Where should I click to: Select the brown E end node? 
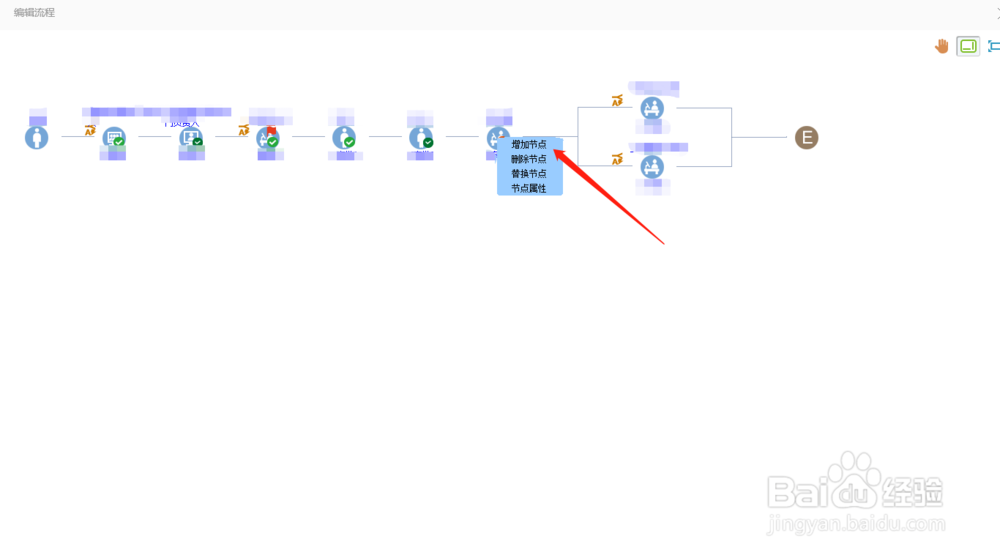[x=806, y=137]
